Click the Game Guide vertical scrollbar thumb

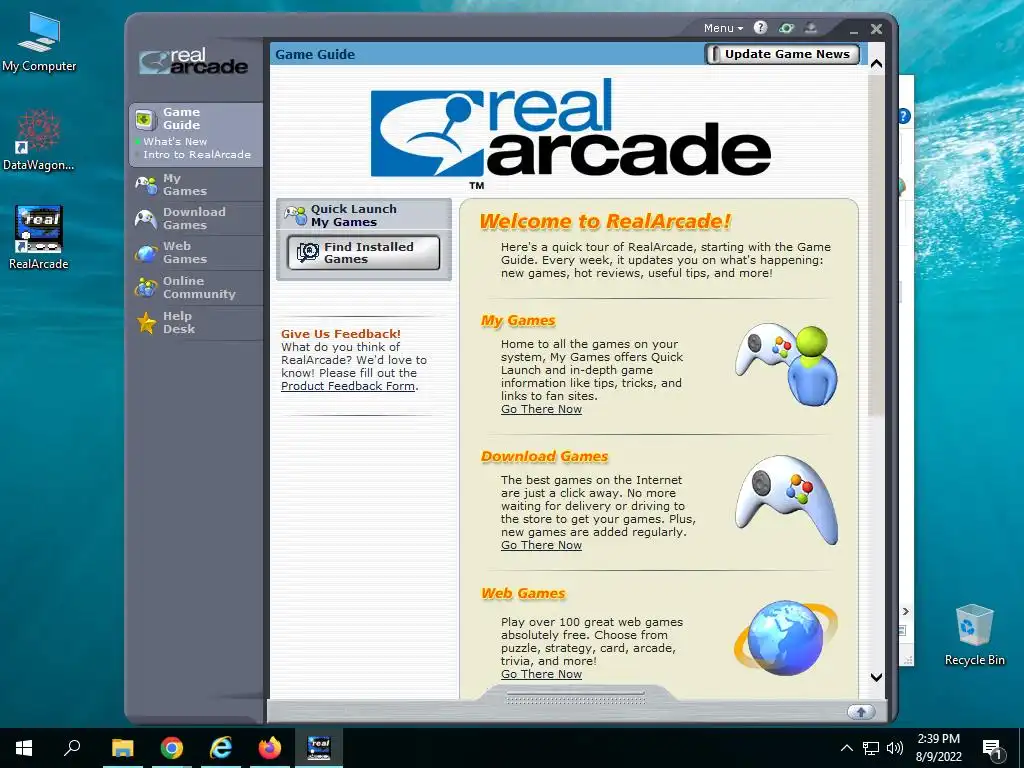[x=876, y=245]
